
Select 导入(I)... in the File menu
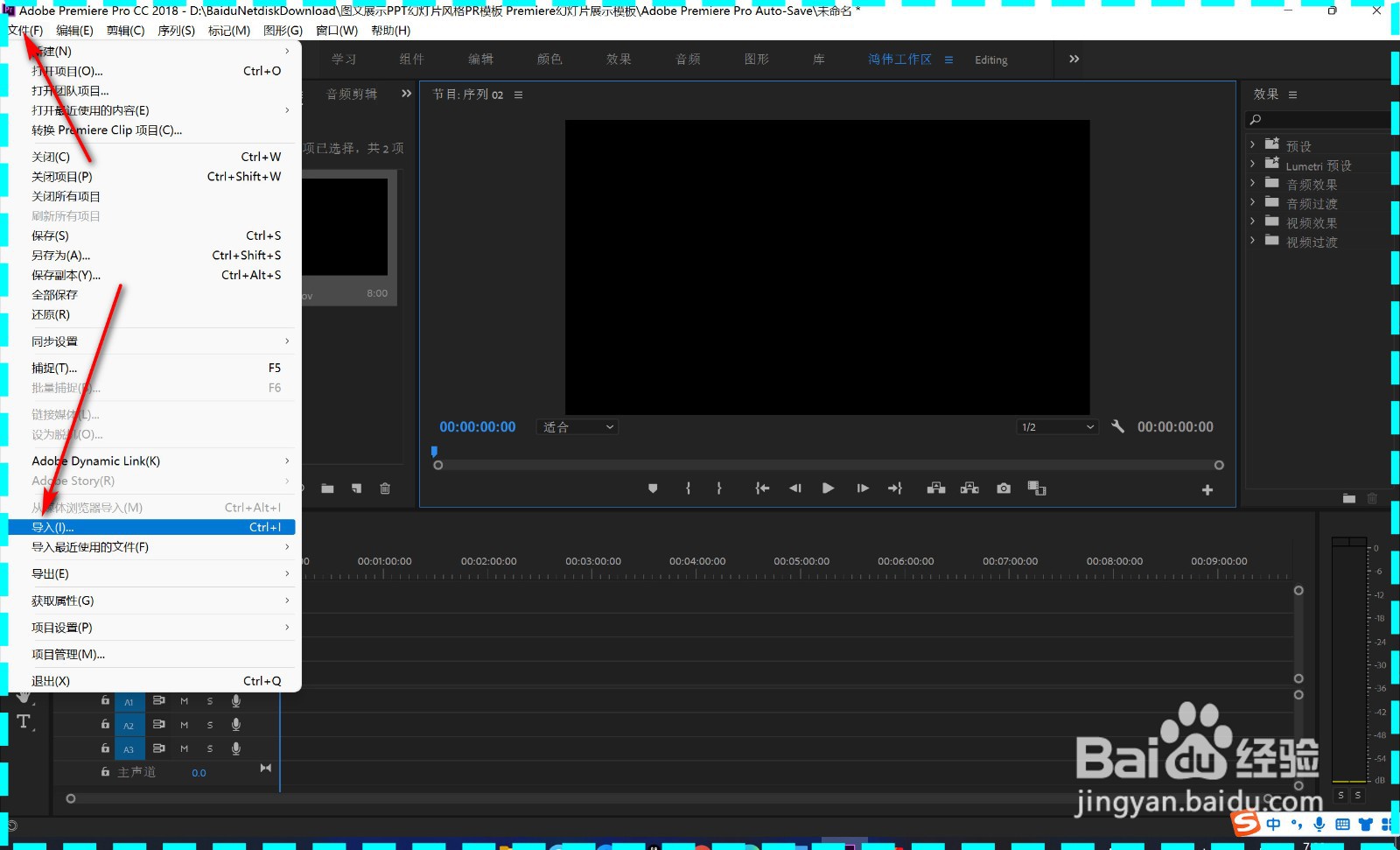(x=151, y=527)
